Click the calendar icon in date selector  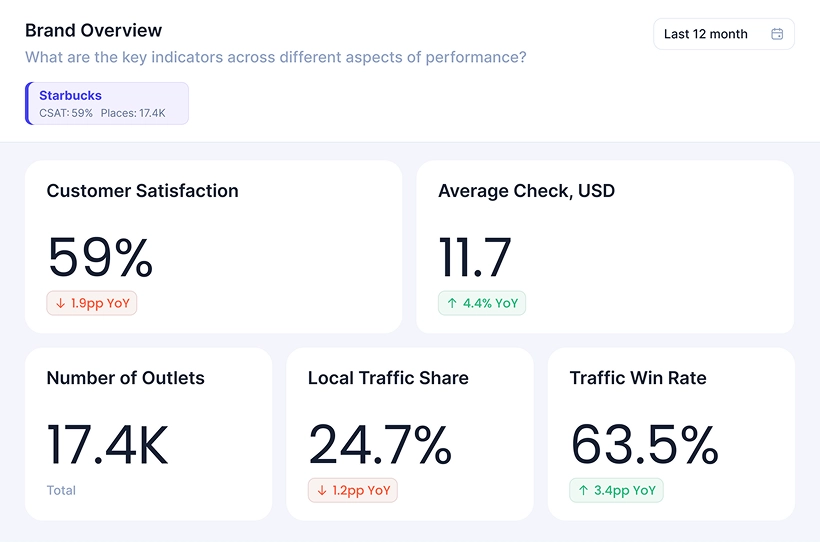pos(777,34)
